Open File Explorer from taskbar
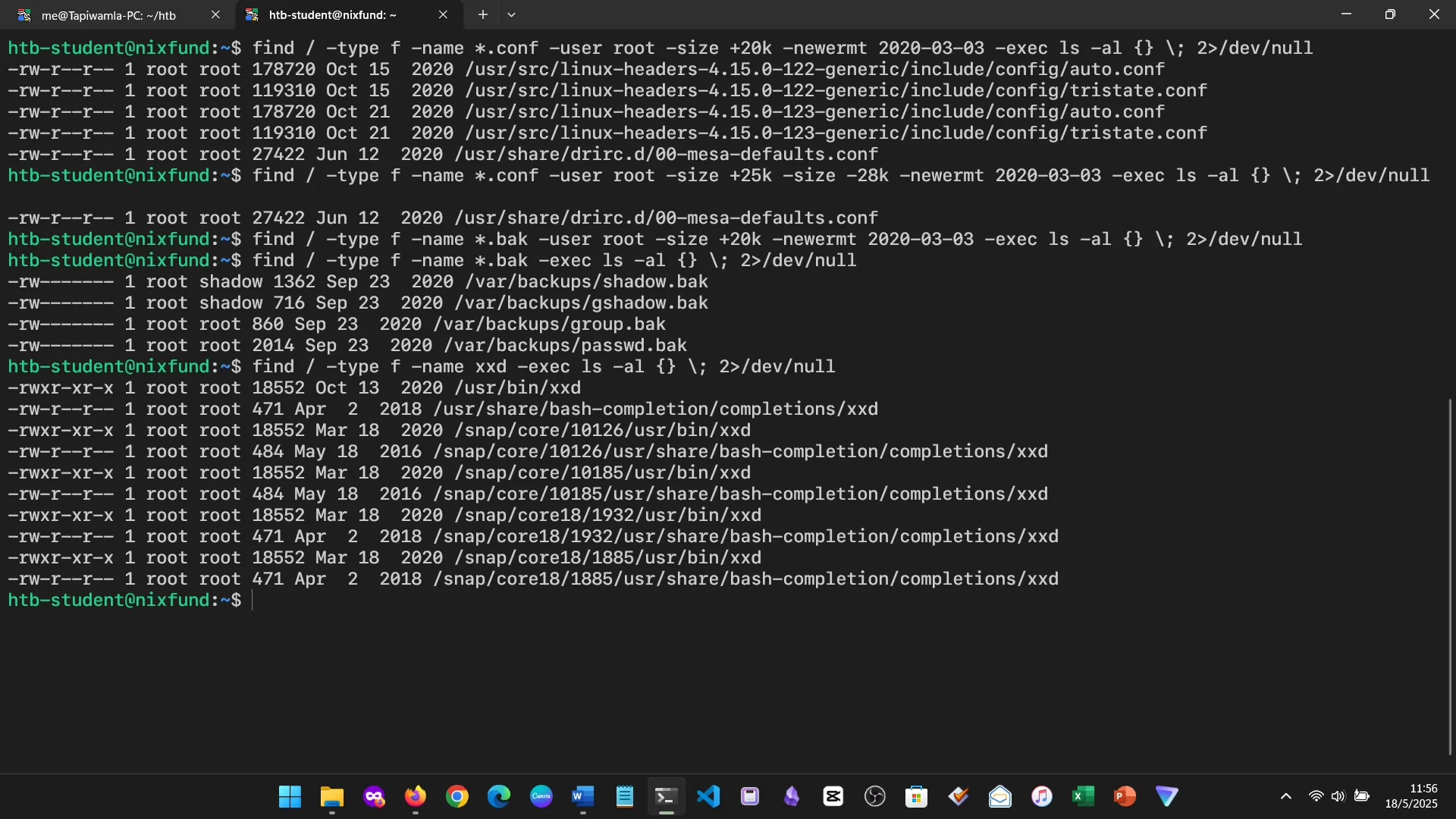1456x819 pixels. coord(331,796)
